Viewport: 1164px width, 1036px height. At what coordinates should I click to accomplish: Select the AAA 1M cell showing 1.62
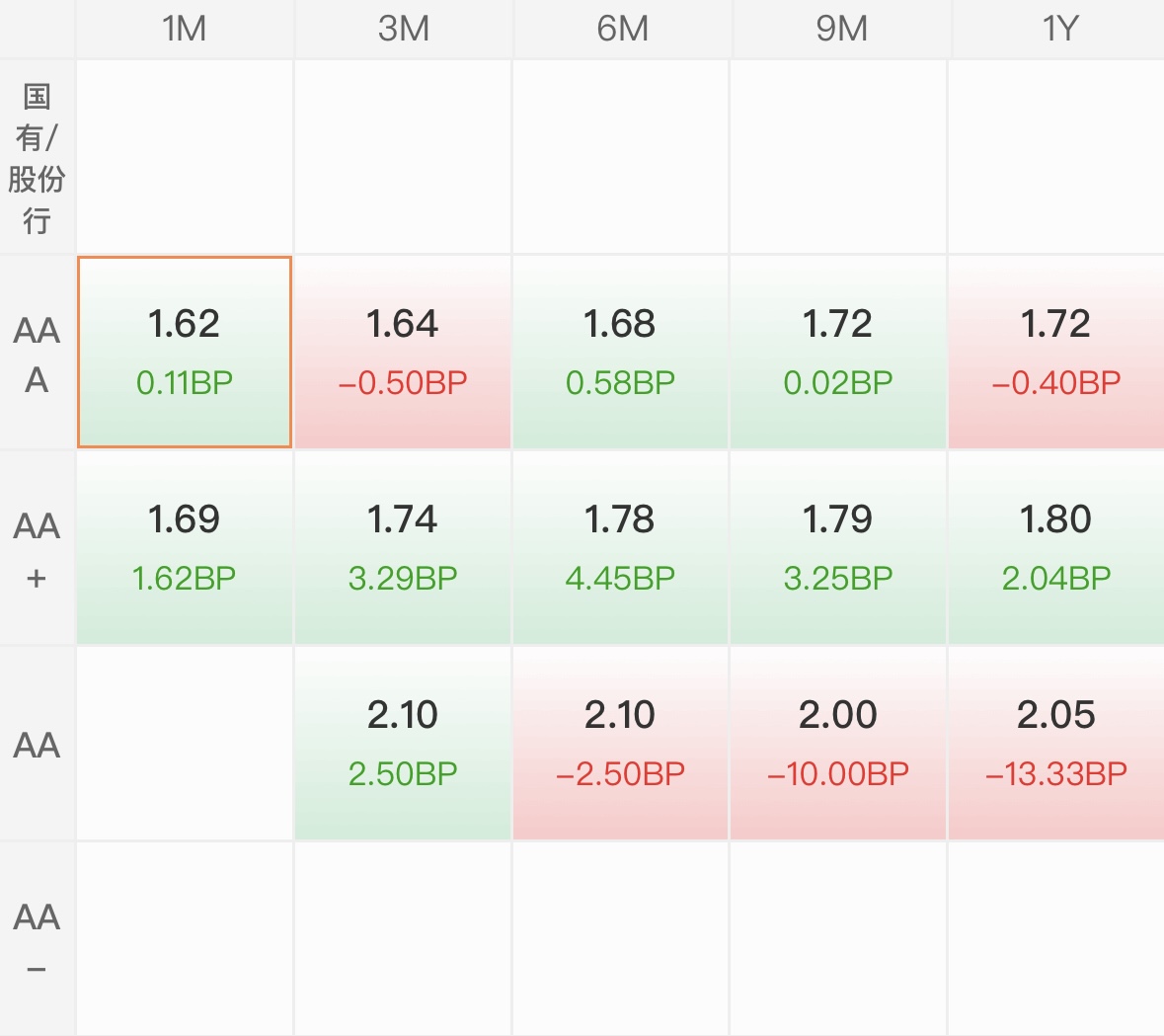[185, 352]
